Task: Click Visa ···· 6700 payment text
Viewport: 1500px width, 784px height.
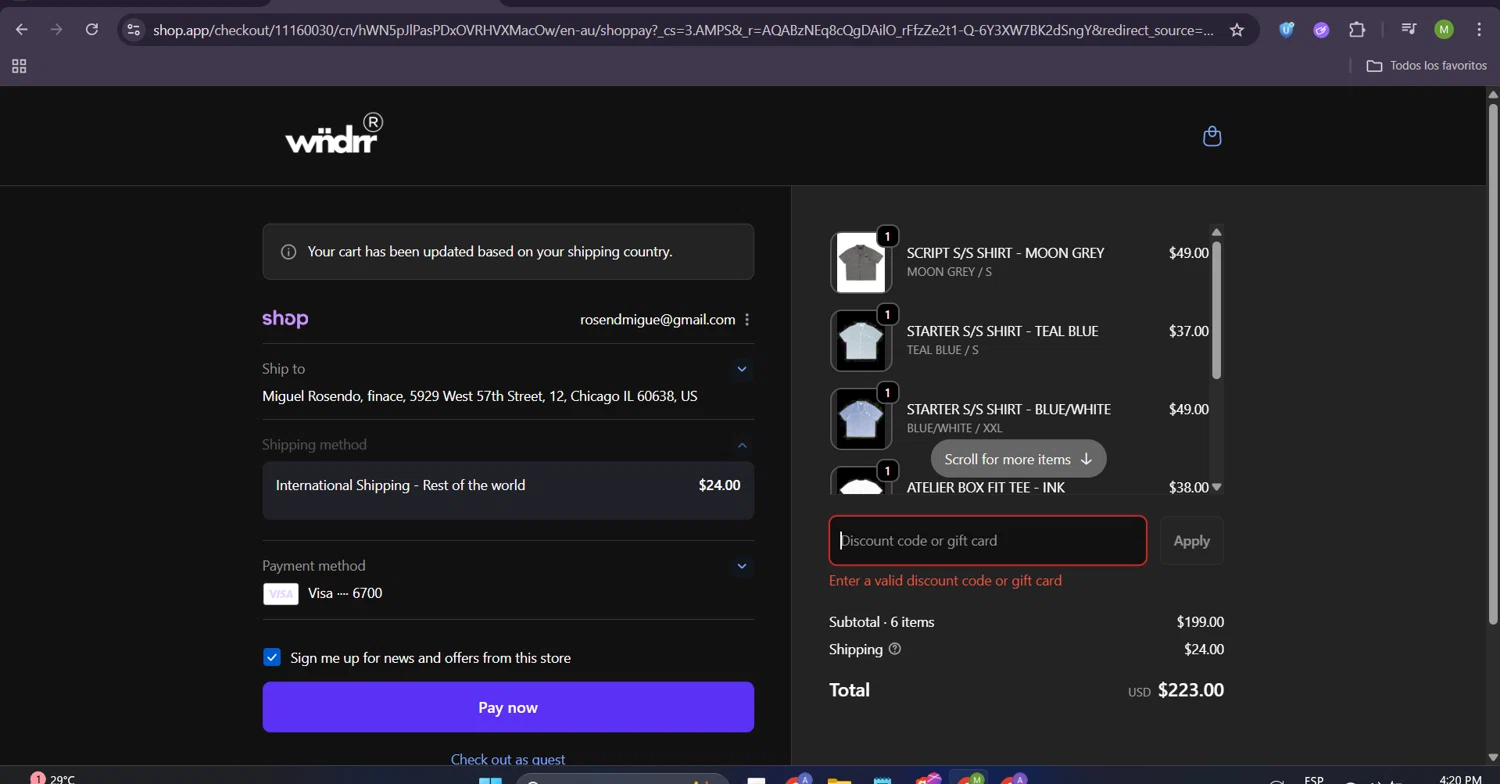Action: point(345,593)
